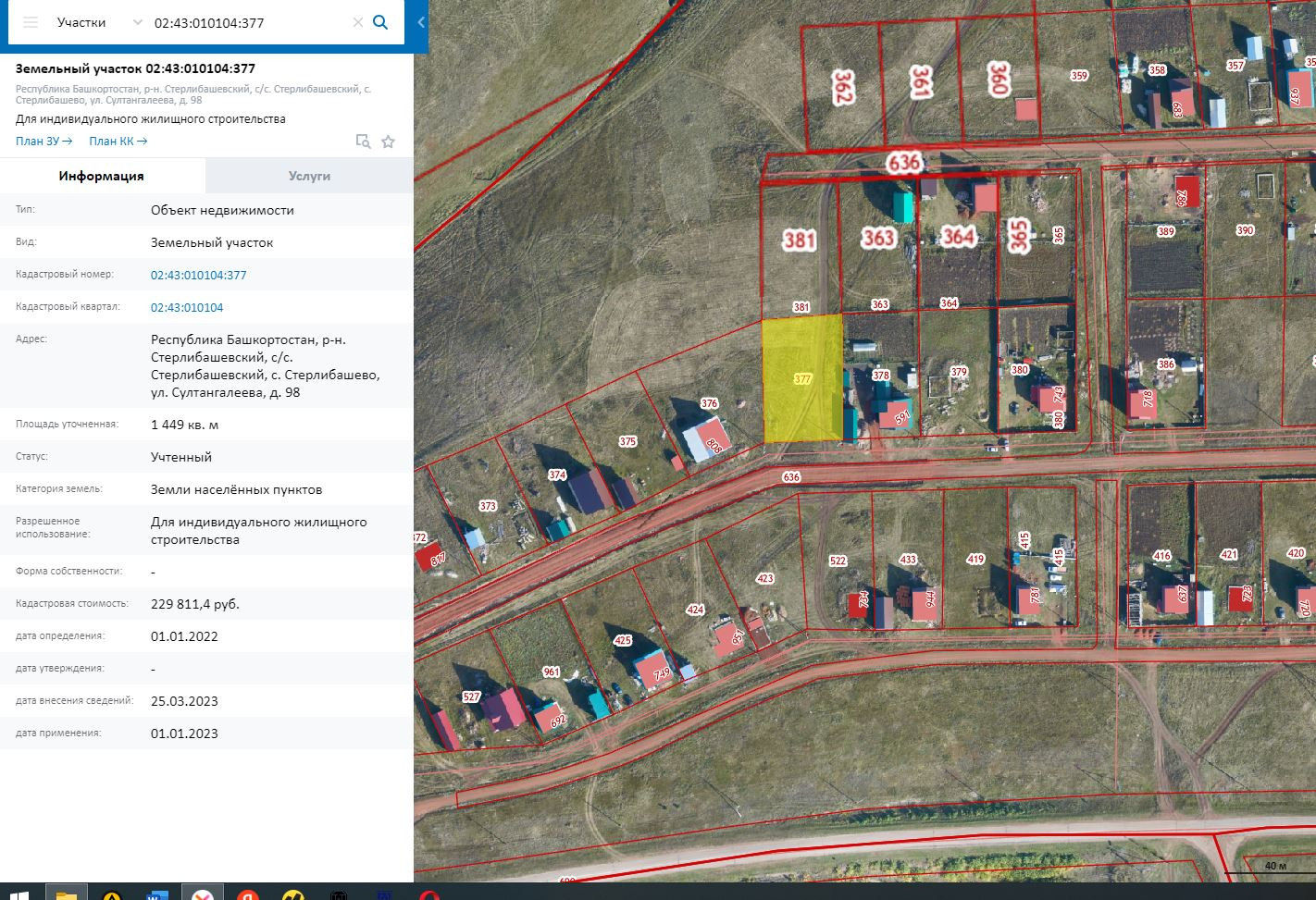Viewport: 1316px width, 900px height.
Task: Switch to the Услуги tab
Action: (309, 176)
